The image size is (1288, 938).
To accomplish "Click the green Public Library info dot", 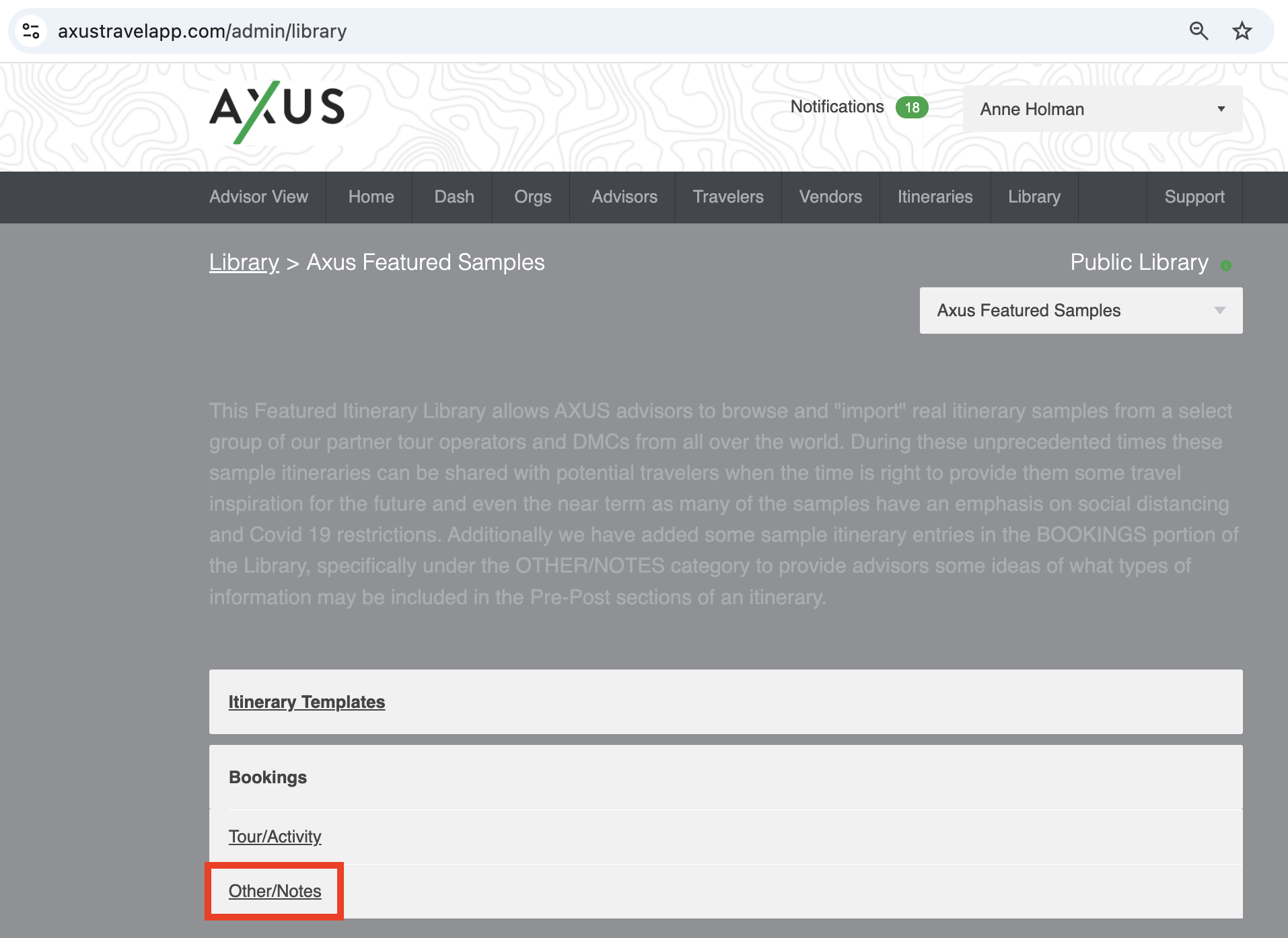I will click(x=1226, y=266).
